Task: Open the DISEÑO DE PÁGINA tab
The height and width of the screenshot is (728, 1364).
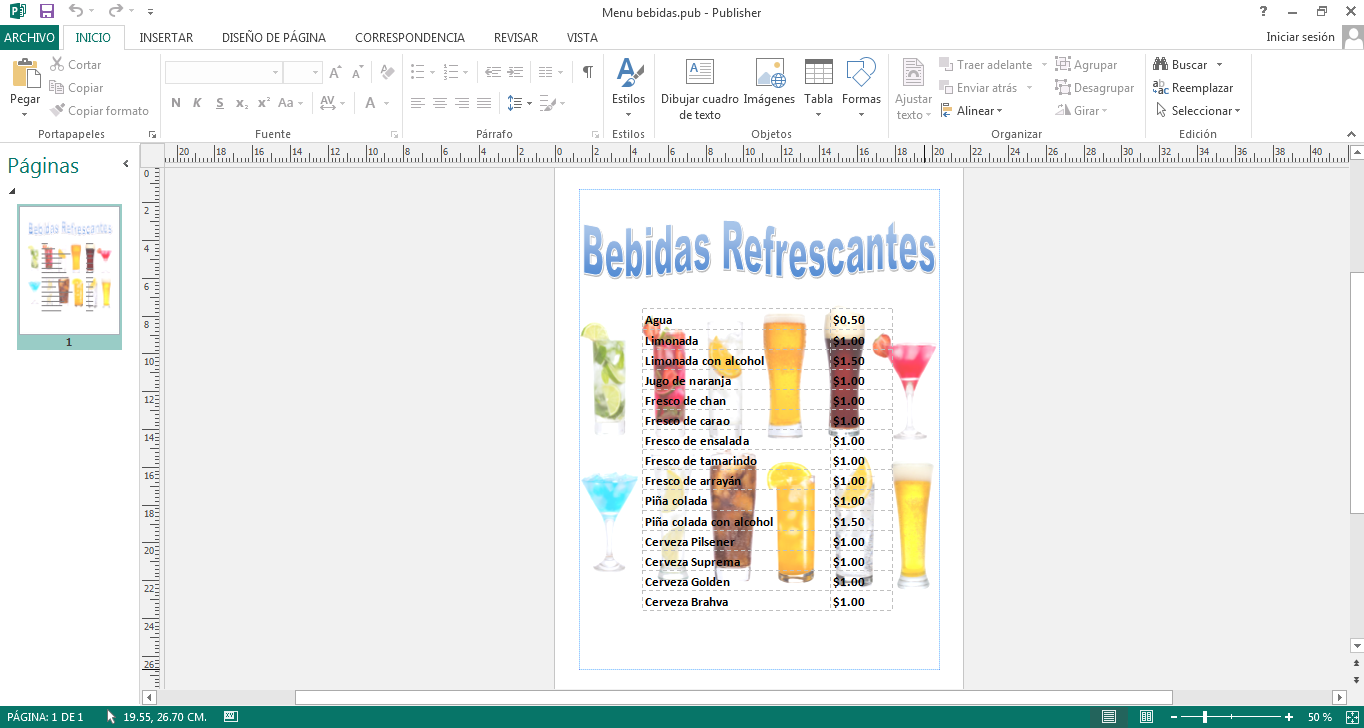Action: tap(273, 38)
